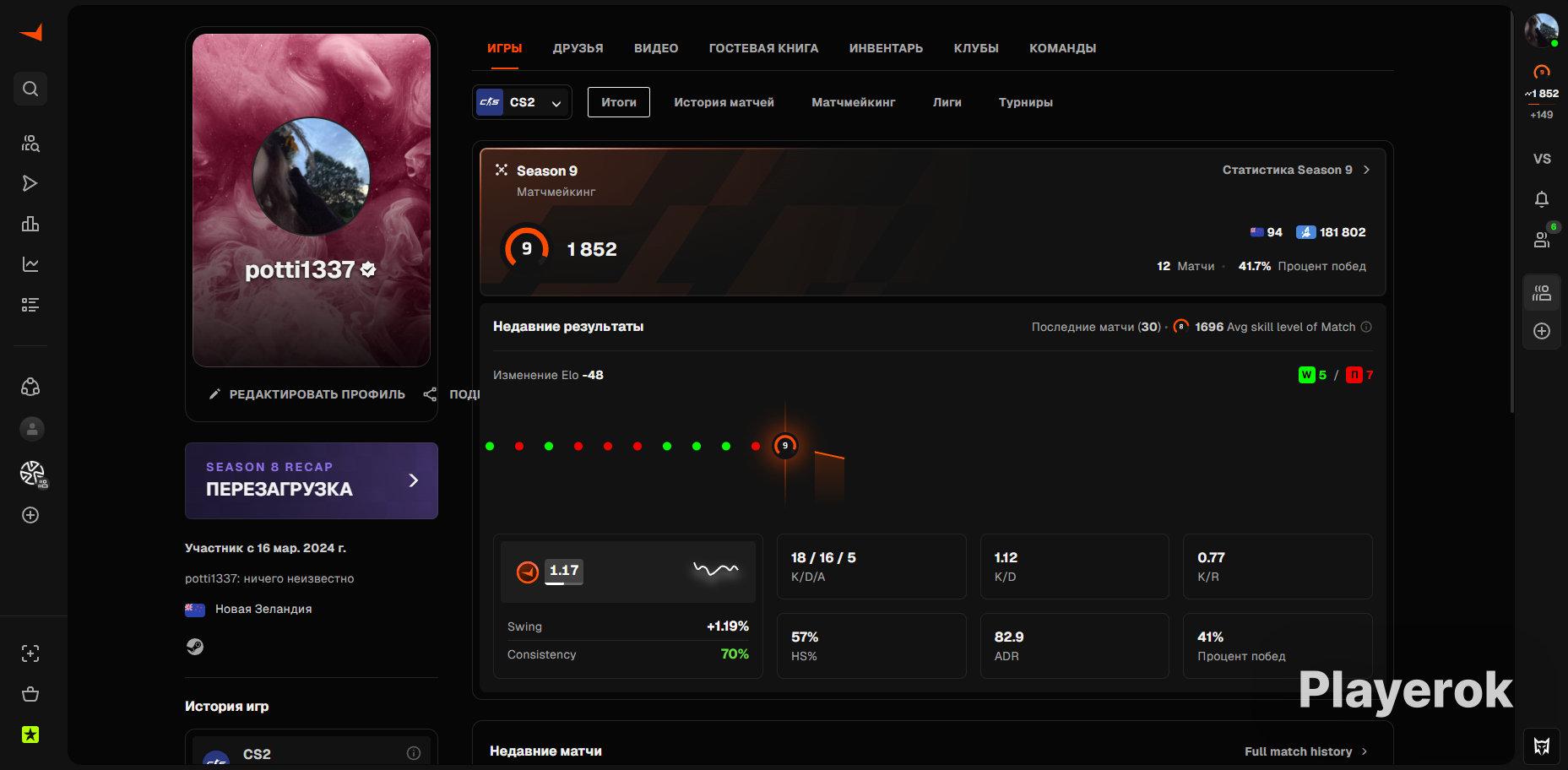This screenshot has width=1568, height=770.
Task: Open the КОМАНДЫ tab
Action: coord(1062,48)
